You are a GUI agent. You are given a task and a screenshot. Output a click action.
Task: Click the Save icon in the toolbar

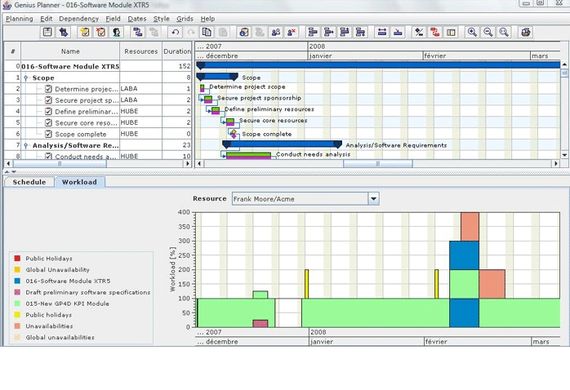click(x=47, y=32)
